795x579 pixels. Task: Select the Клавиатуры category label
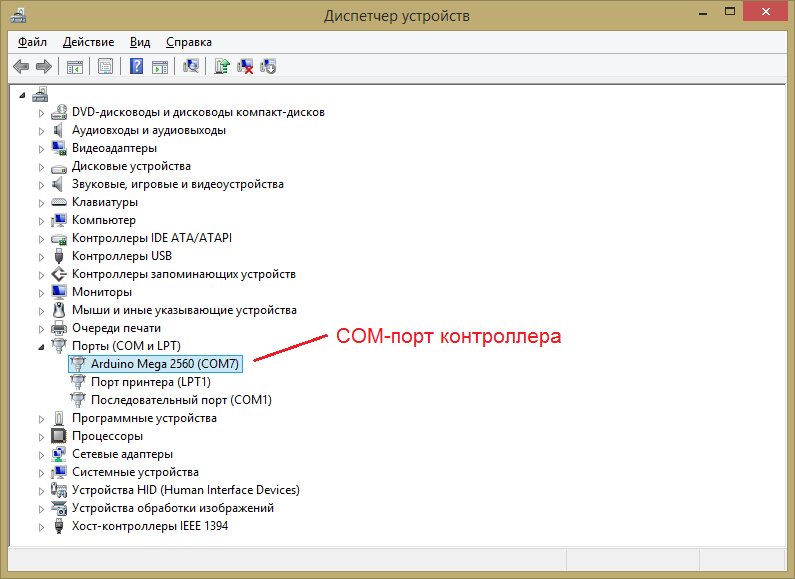[104, 202]
